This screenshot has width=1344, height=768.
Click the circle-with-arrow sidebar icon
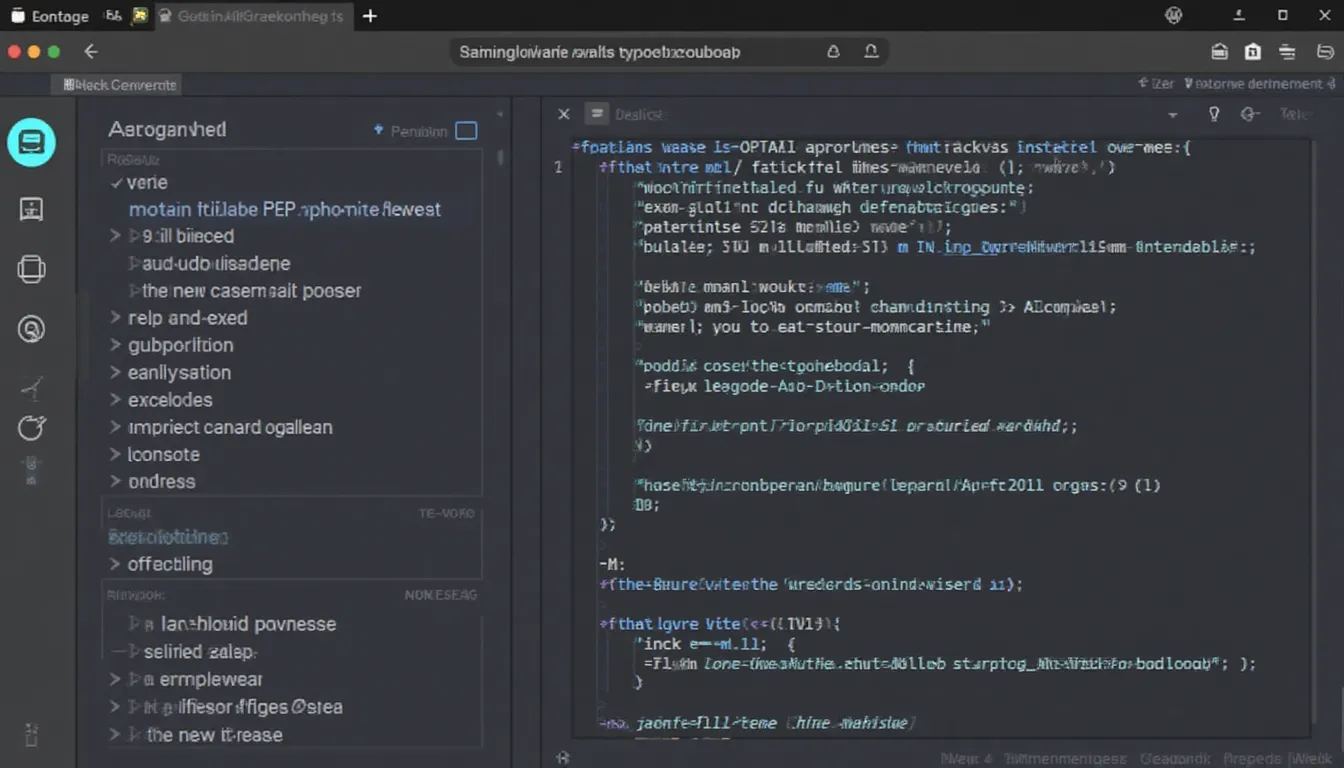pyautogui.click(x=31, y=427)
